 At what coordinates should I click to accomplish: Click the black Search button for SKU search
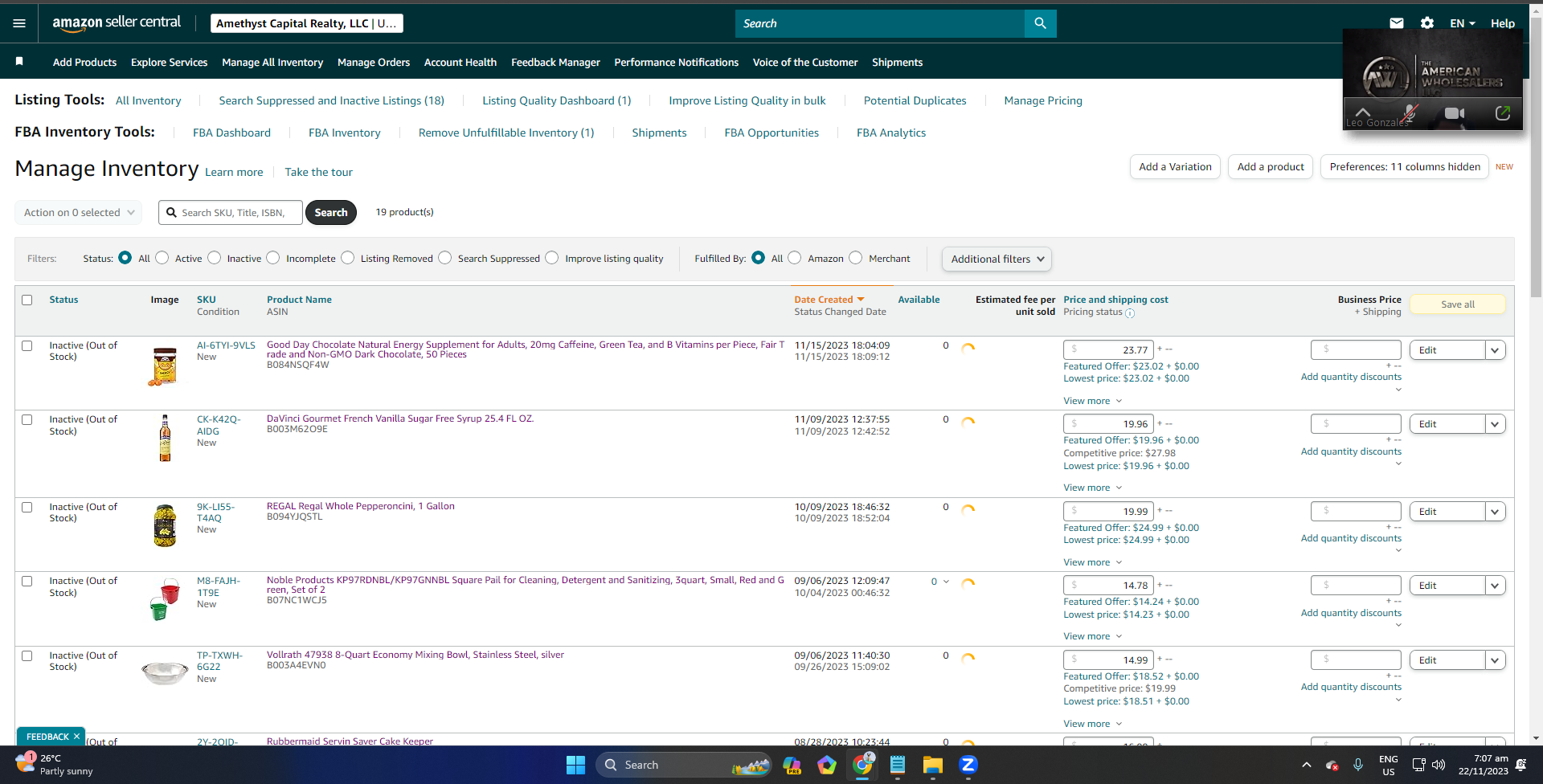point(331,212)
